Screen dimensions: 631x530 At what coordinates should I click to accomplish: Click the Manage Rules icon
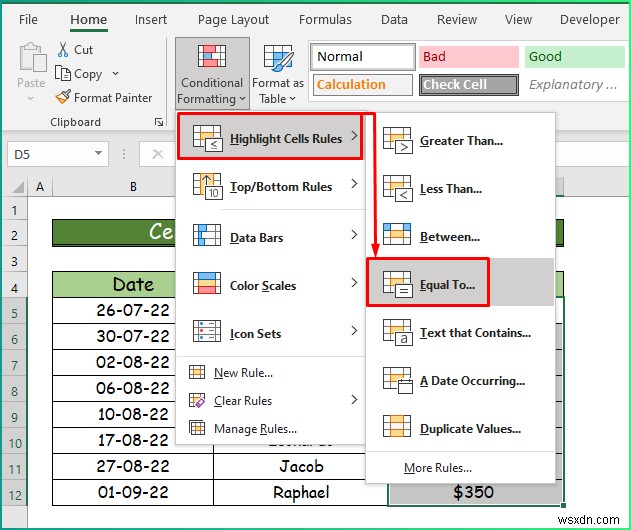coord(197,428)
